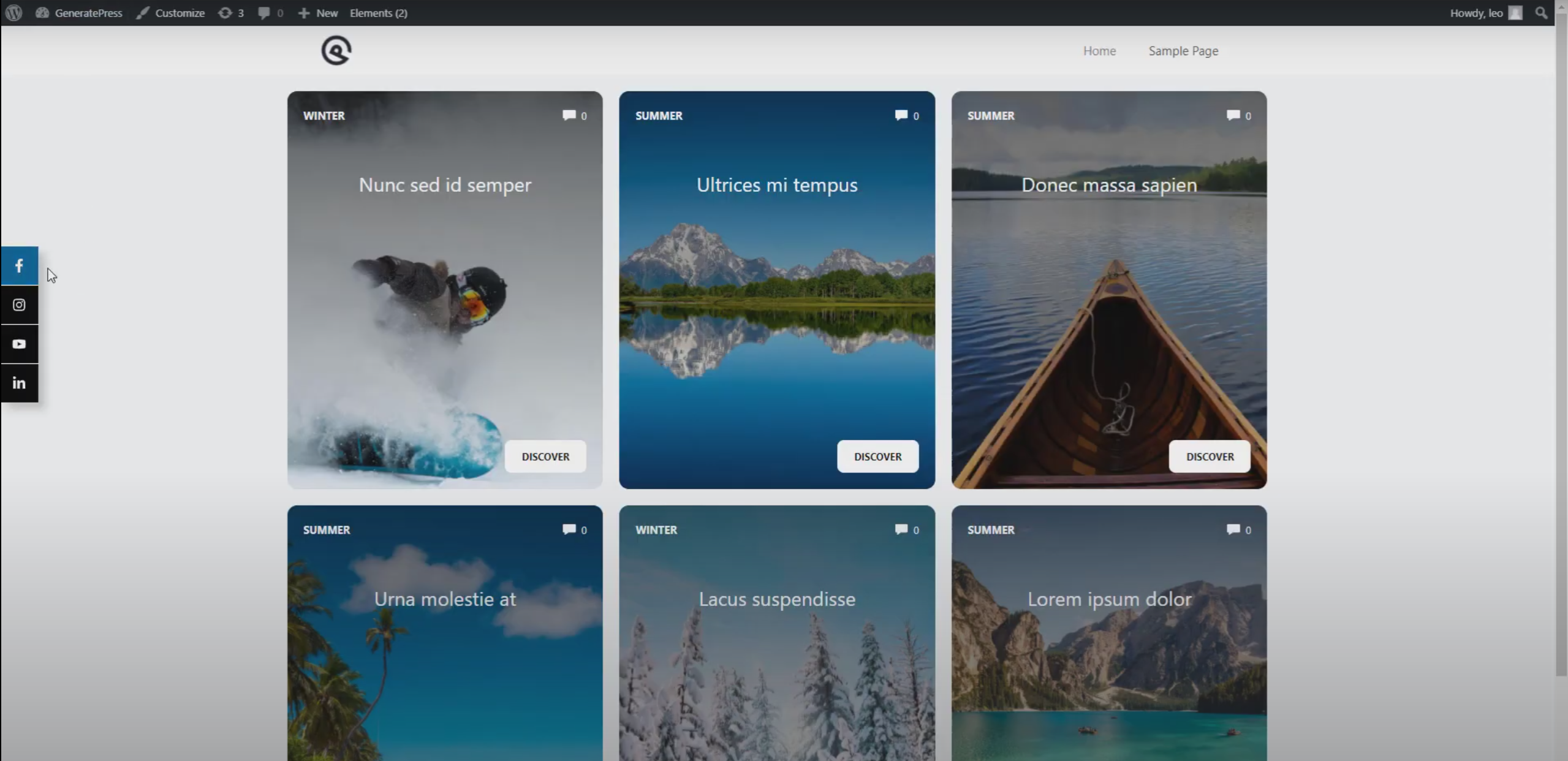Open the Howdy, leo account menu
Screen dimensions: 1568x761
pos(1485,13)
